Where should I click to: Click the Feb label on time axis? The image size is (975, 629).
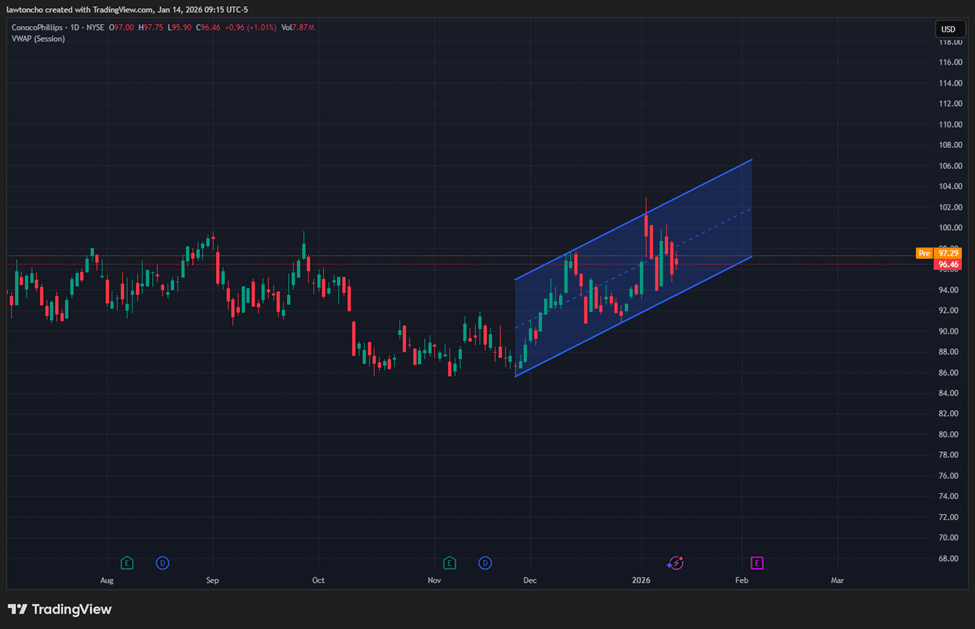pos(742,580)
